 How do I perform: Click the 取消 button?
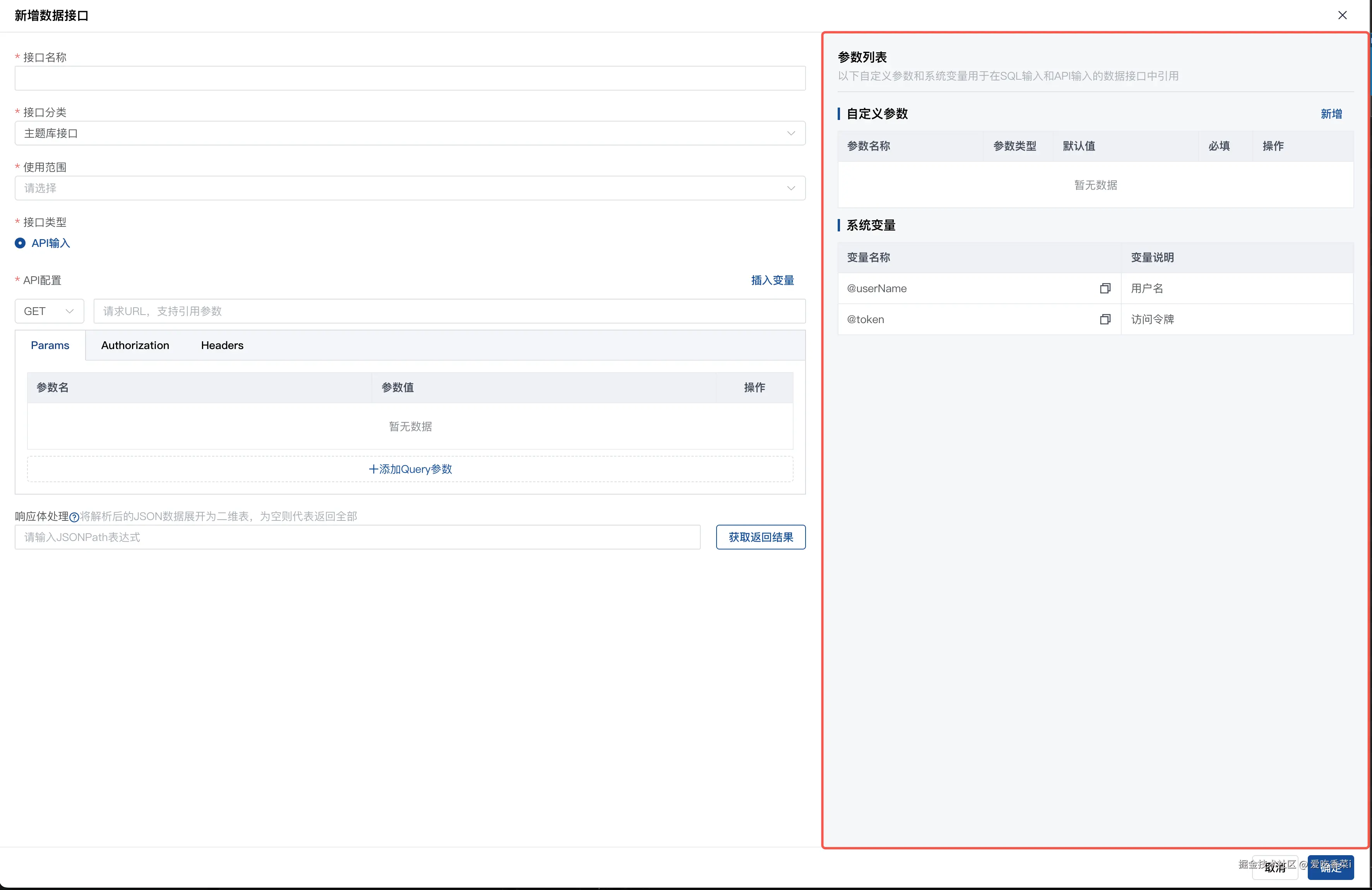[x=1274, y=868]
